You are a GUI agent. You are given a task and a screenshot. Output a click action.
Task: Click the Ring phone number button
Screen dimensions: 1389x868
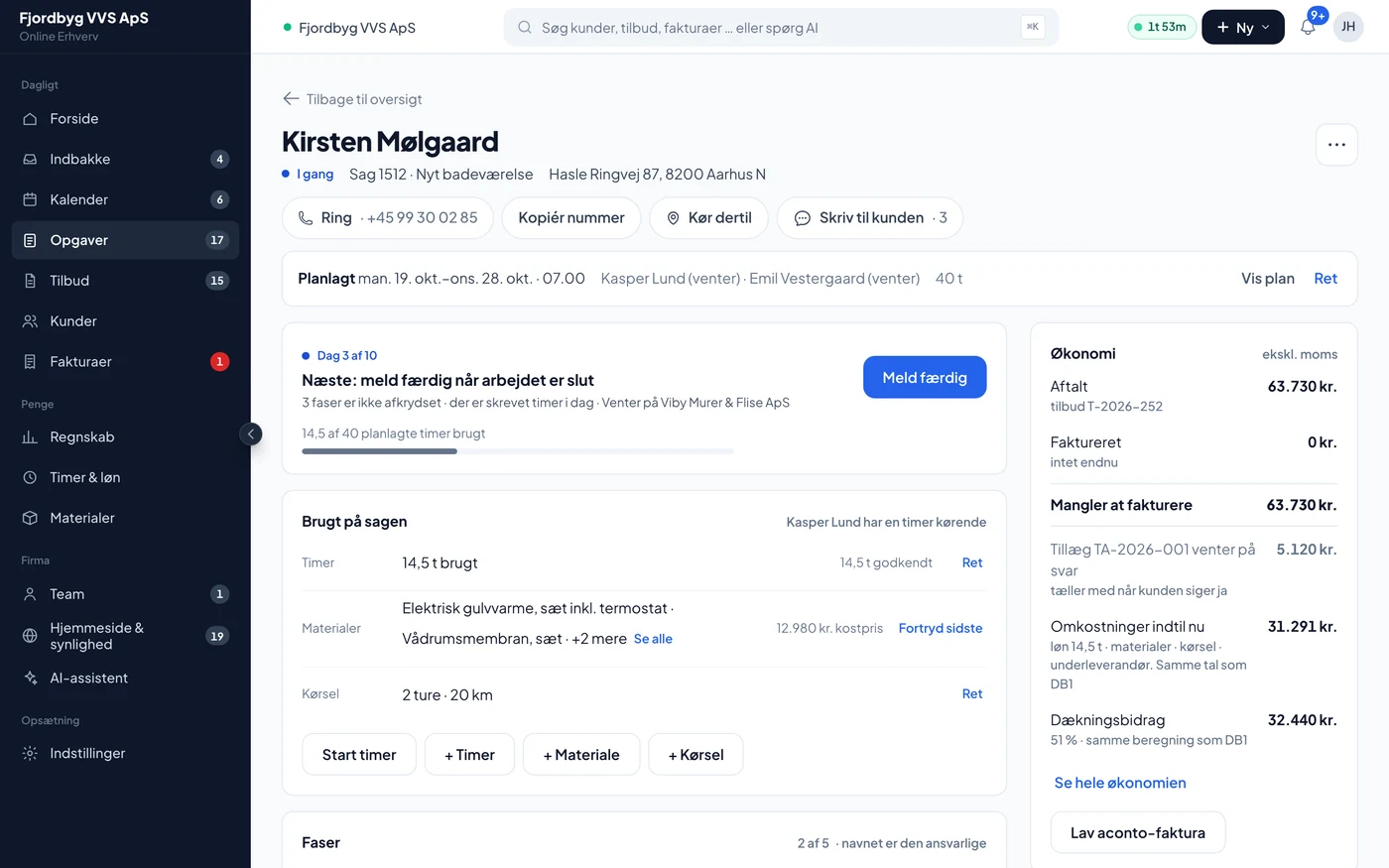pos(387,218)
